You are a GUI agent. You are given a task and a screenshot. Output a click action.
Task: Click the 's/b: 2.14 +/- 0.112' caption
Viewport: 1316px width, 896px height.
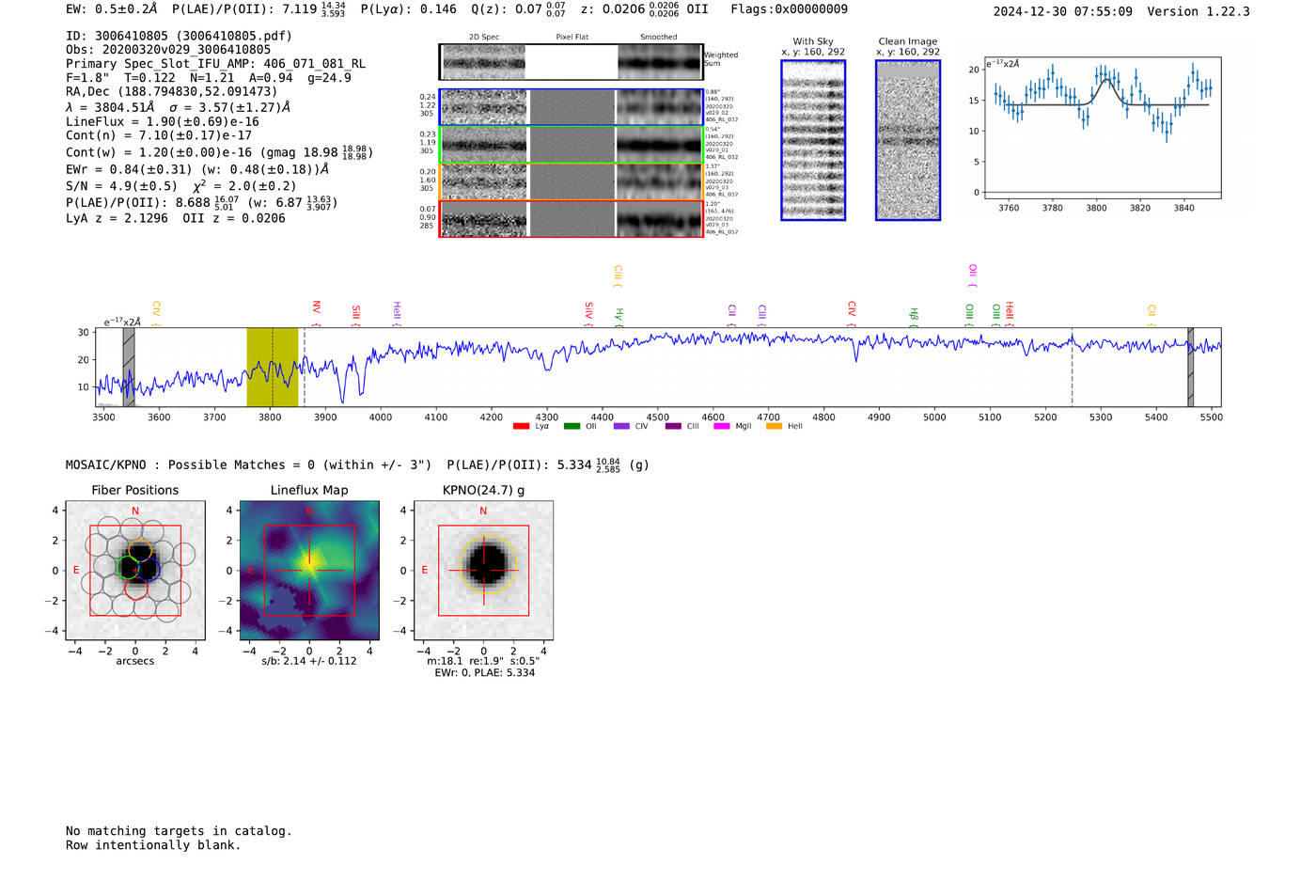tap(309, 661)
